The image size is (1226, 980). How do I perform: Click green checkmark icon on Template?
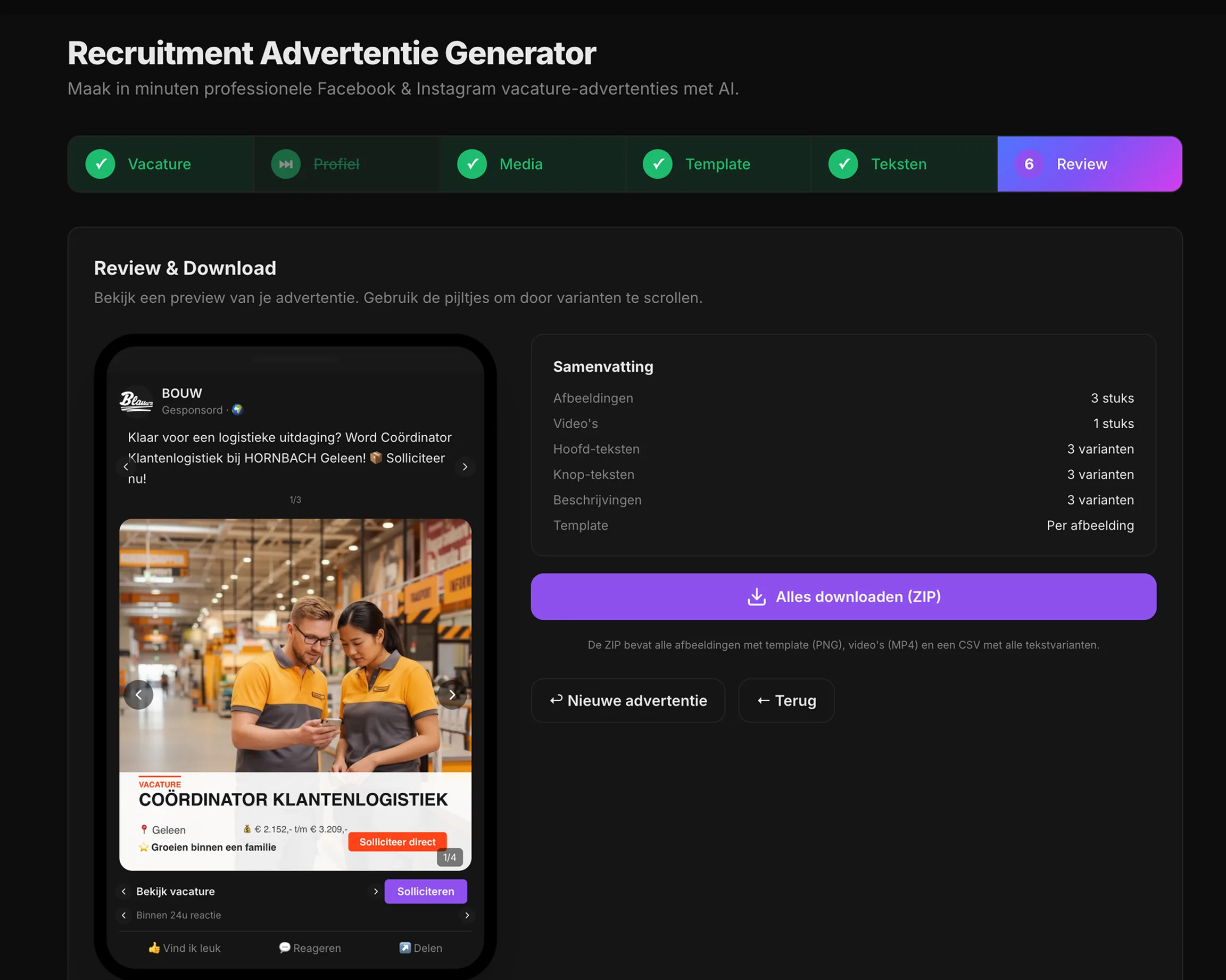(x=658, y=164)
